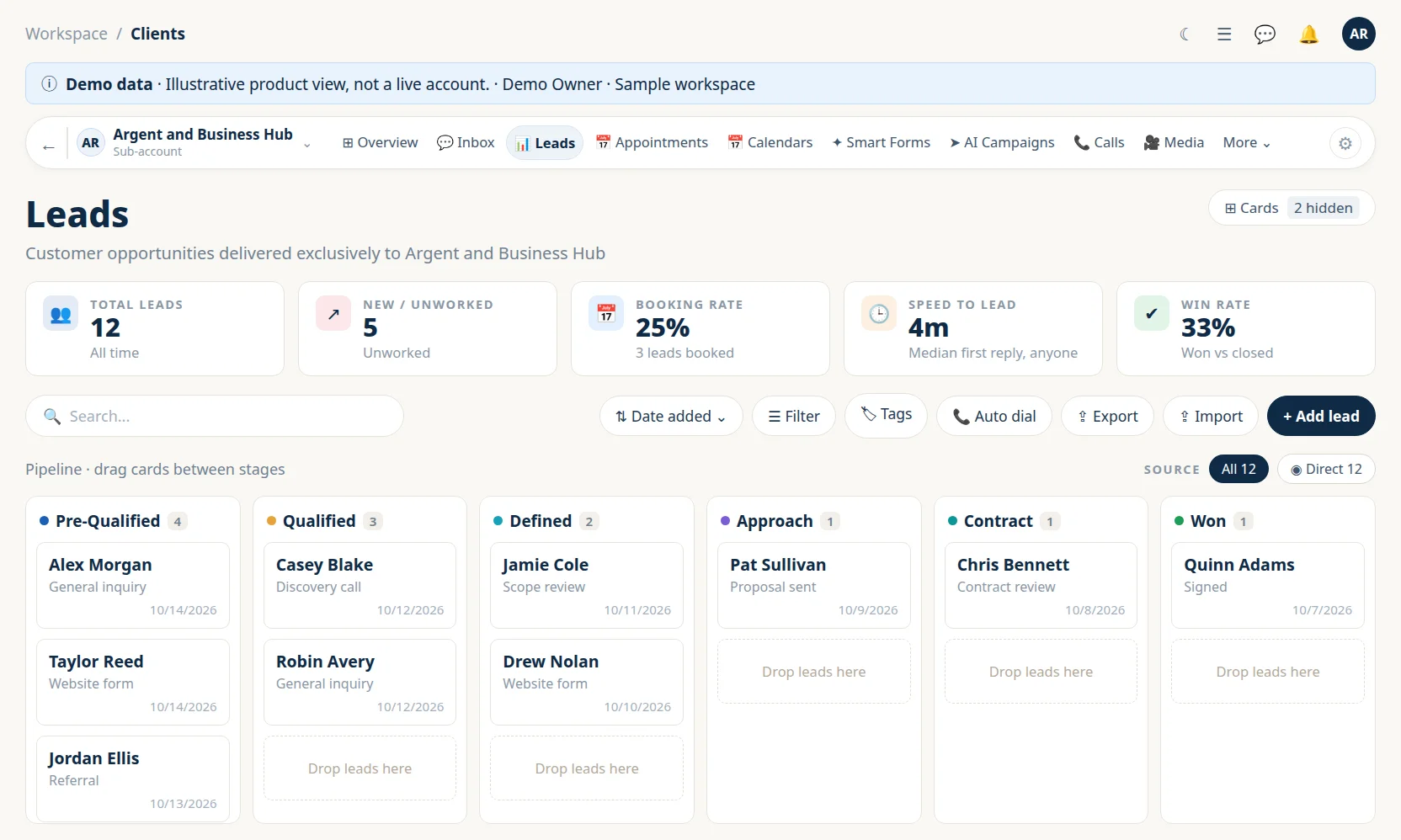Expand the Argent and Business Hub sub-account switcher
1401x840 pixels.
point(195,143)
